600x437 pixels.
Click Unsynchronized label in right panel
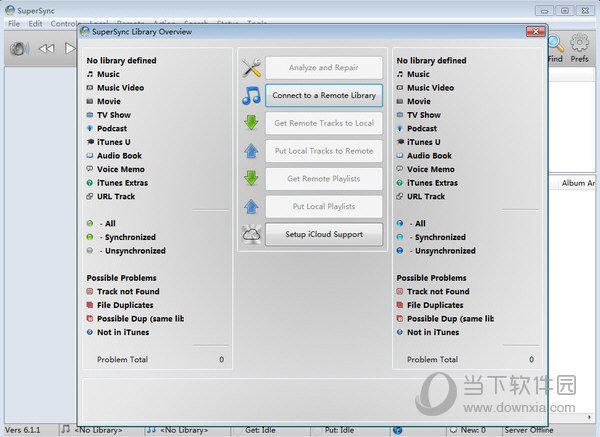(x=445, y=251)
